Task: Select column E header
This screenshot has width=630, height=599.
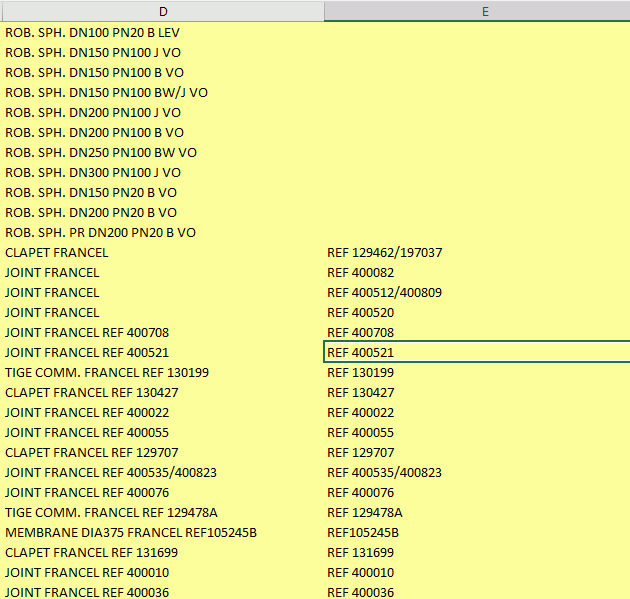Action: click(477, 11)
